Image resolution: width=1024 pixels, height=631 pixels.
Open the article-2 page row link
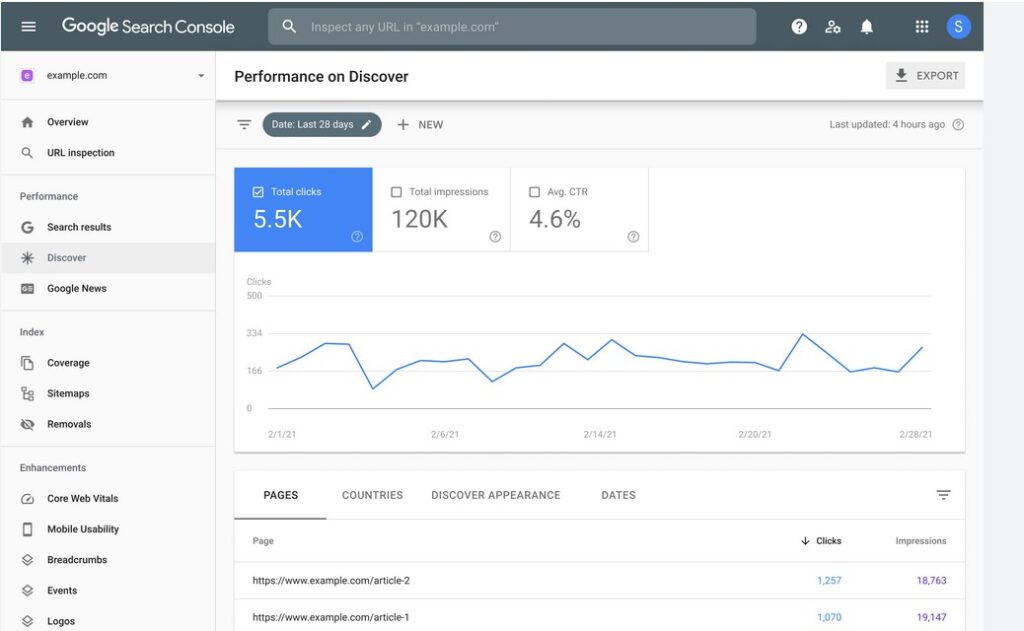[331, 581]
